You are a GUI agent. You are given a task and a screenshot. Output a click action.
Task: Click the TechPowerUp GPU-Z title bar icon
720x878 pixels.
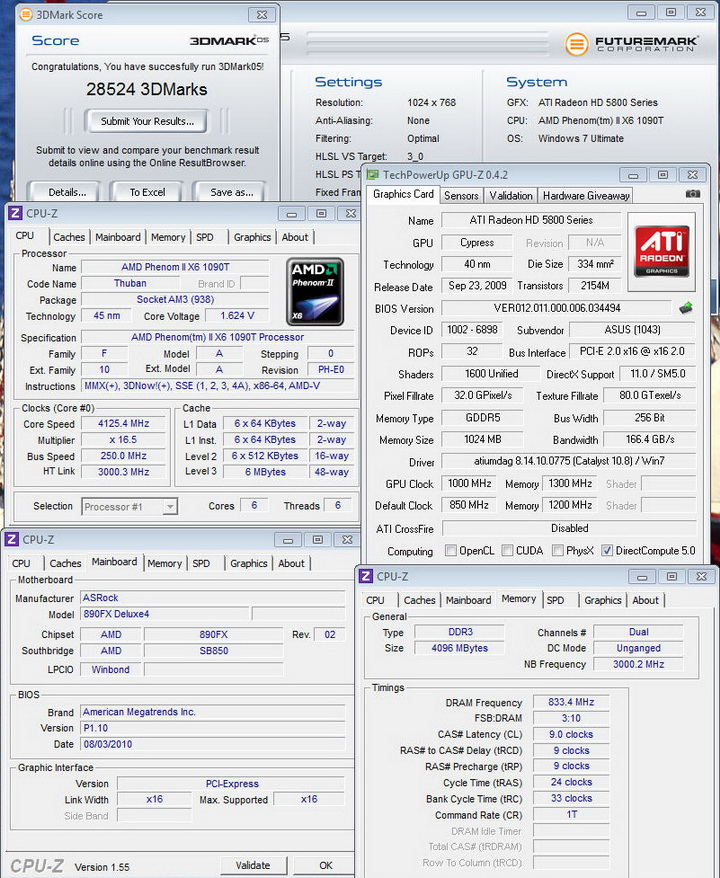(373, 175)
